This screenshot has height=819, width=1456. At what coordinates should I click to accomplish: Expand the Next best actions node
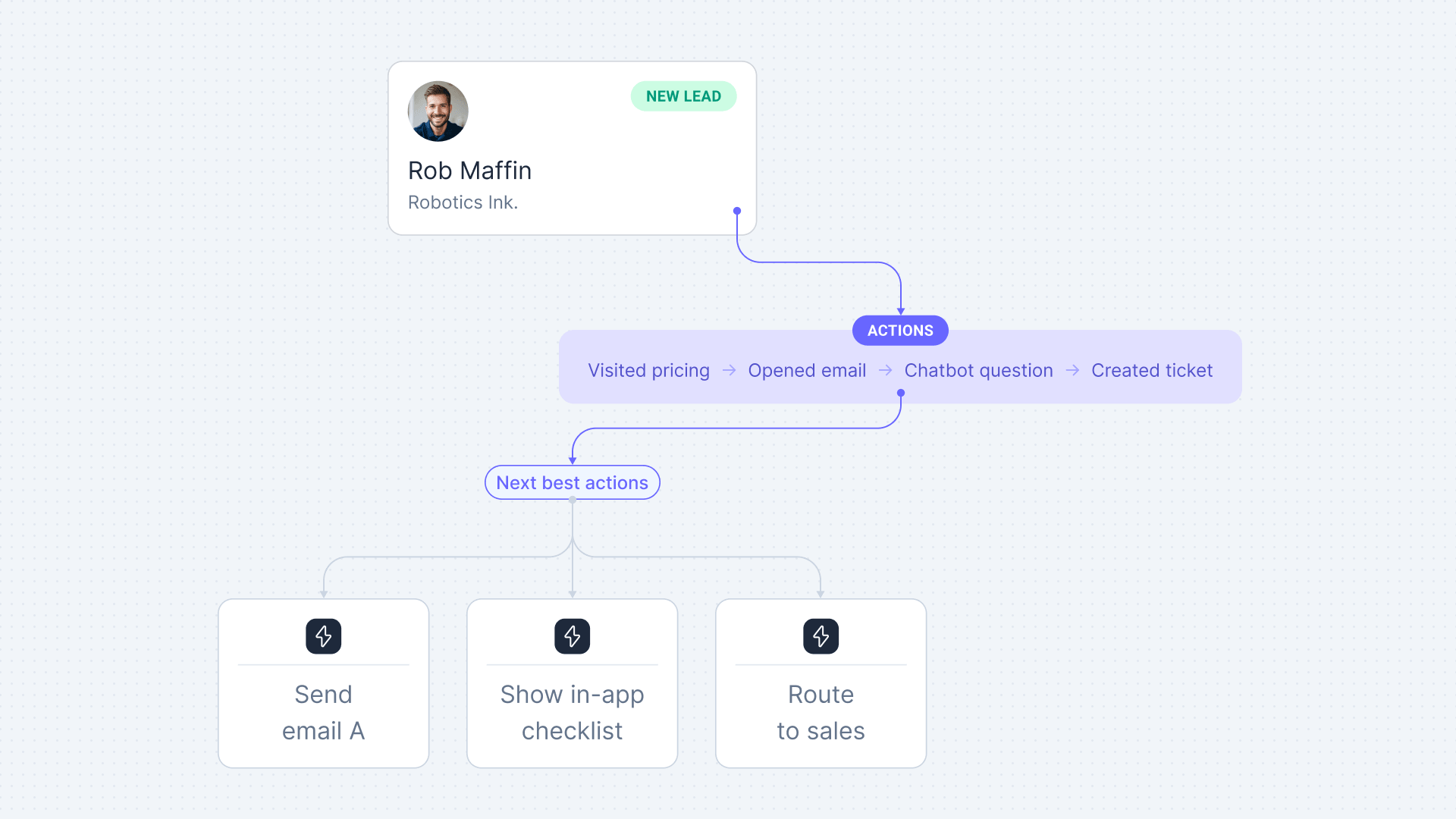(x=572, y=482)
